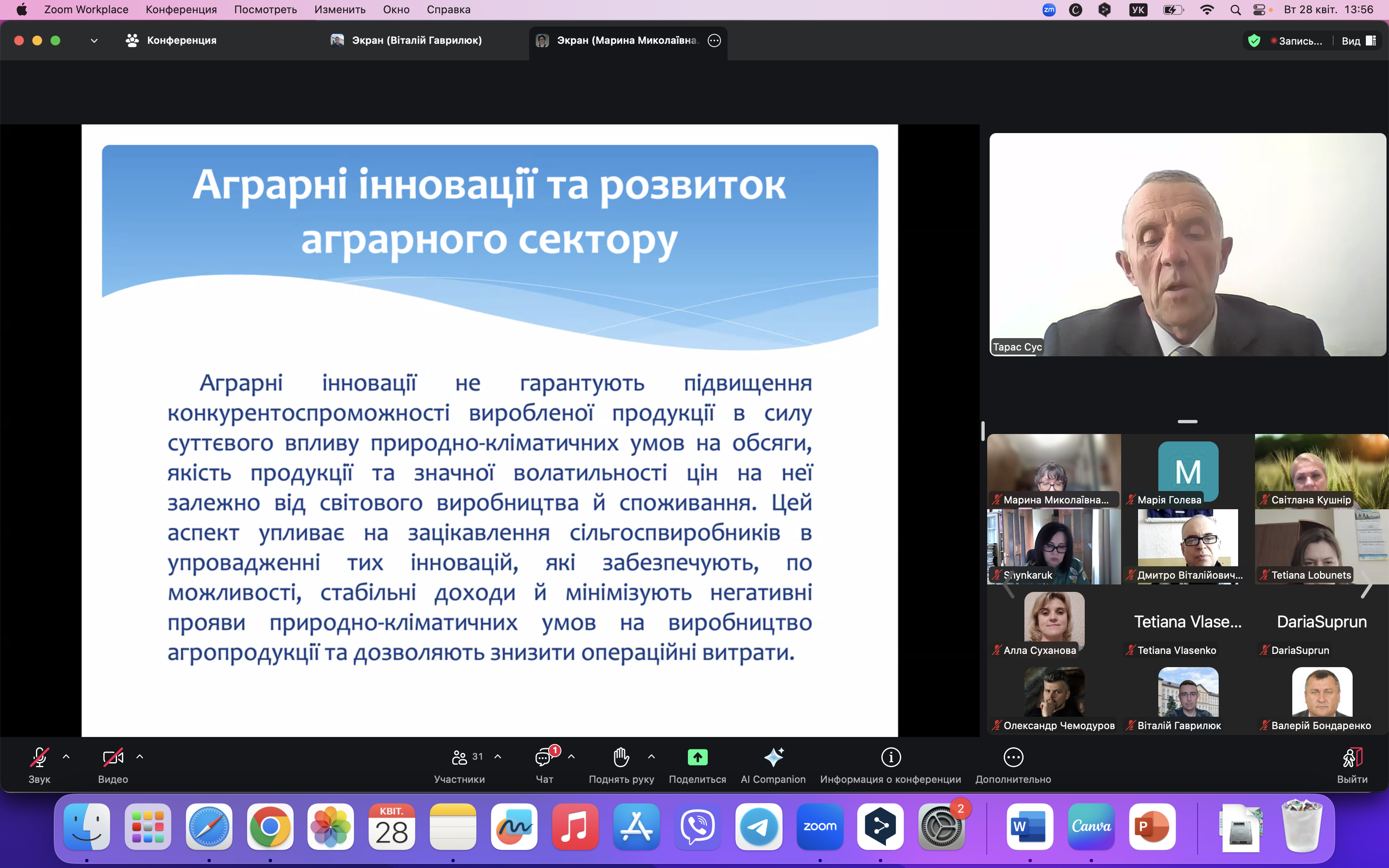
Task: Click Выйти to leave the meeting
Action: (x=1352, y=765)
